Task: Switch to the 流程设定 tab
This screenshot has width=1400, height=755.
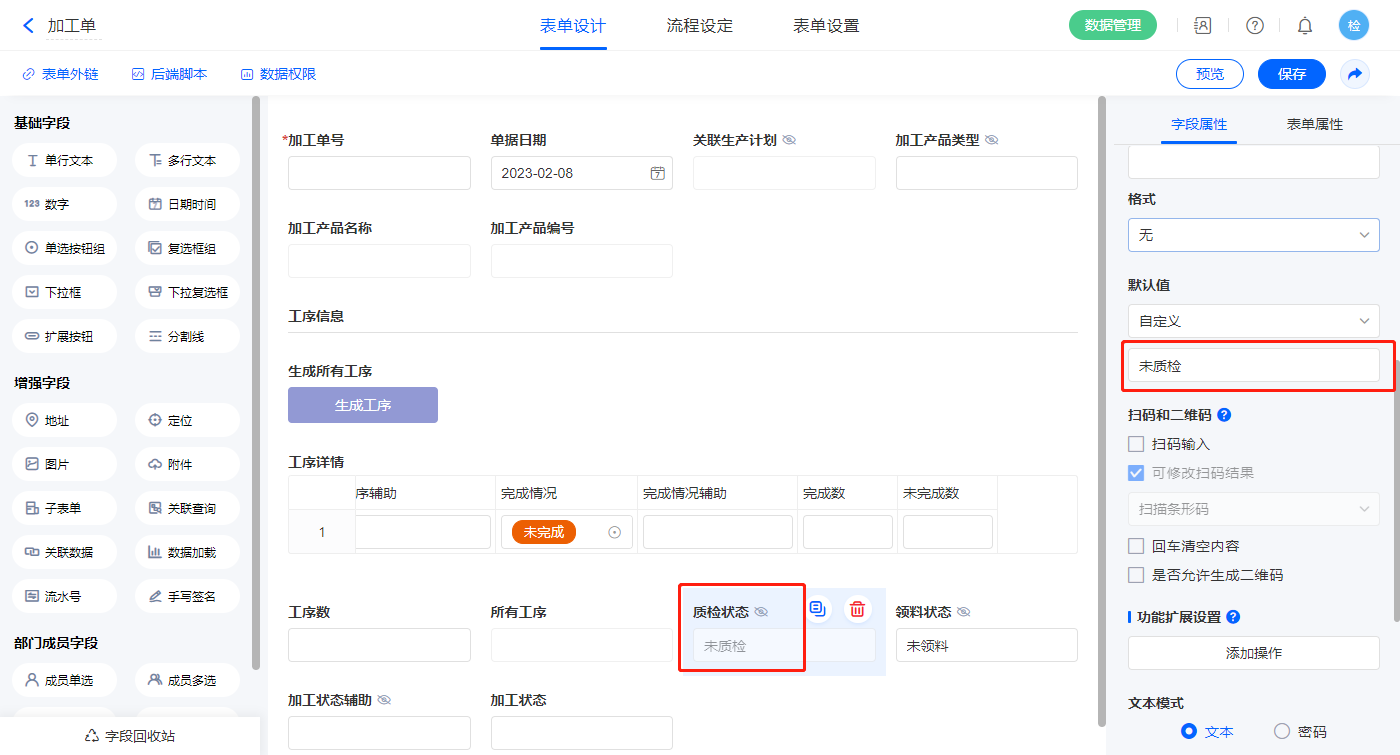Action: point(699,26)
